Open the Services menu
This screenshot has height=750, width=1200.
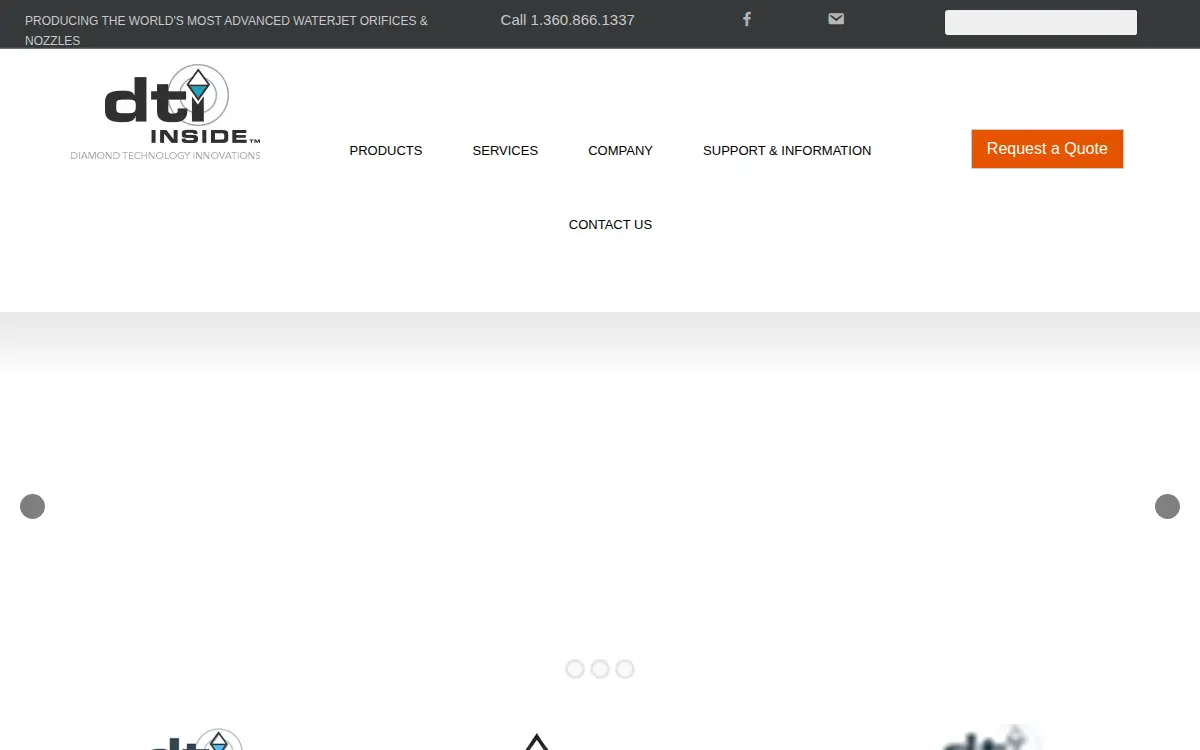point(505,150)
